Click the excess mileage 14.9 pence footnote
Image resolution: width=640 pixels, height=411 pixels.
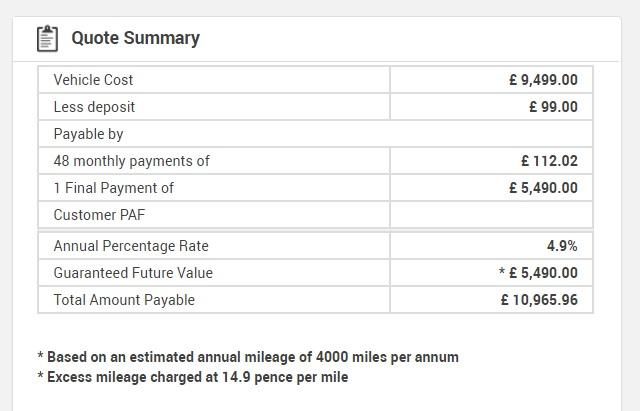tap(193, 377)
